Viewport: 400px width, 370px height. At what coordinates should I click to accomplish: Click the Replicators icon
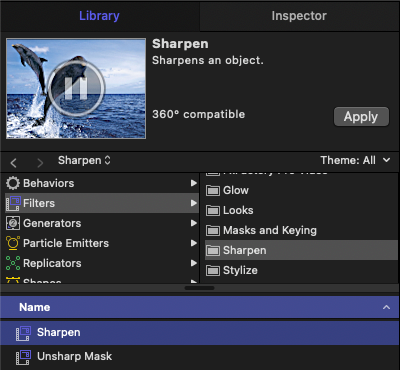coord(13,263)
